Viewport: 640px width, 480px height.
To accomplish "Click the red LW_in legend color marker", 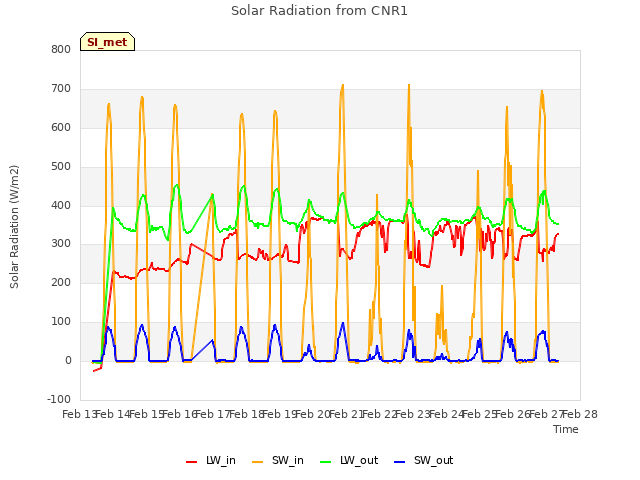I will pyautogui.click(x=191, y=462).
